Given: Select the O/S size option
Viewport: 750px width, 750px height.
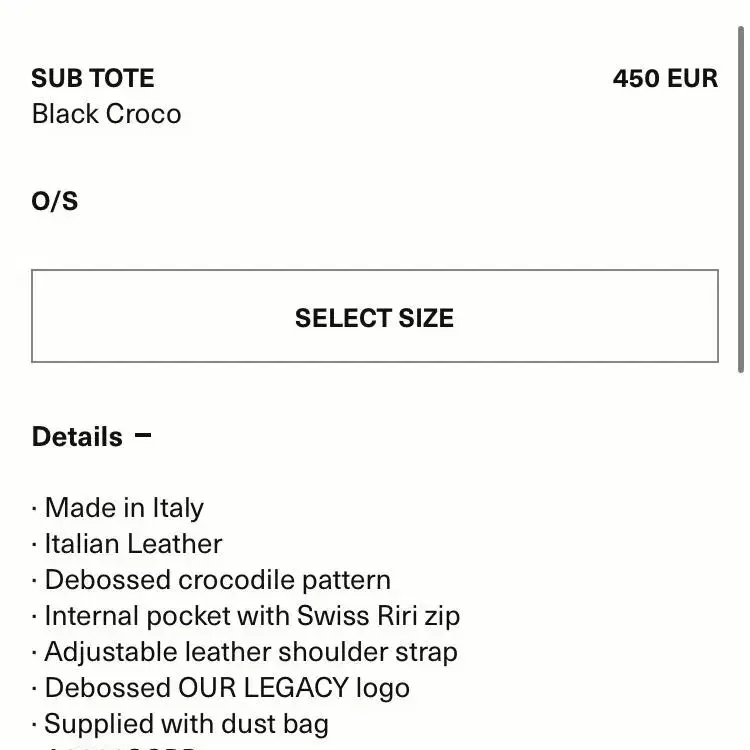Looking at the screenshot, I should click(55, 201).
